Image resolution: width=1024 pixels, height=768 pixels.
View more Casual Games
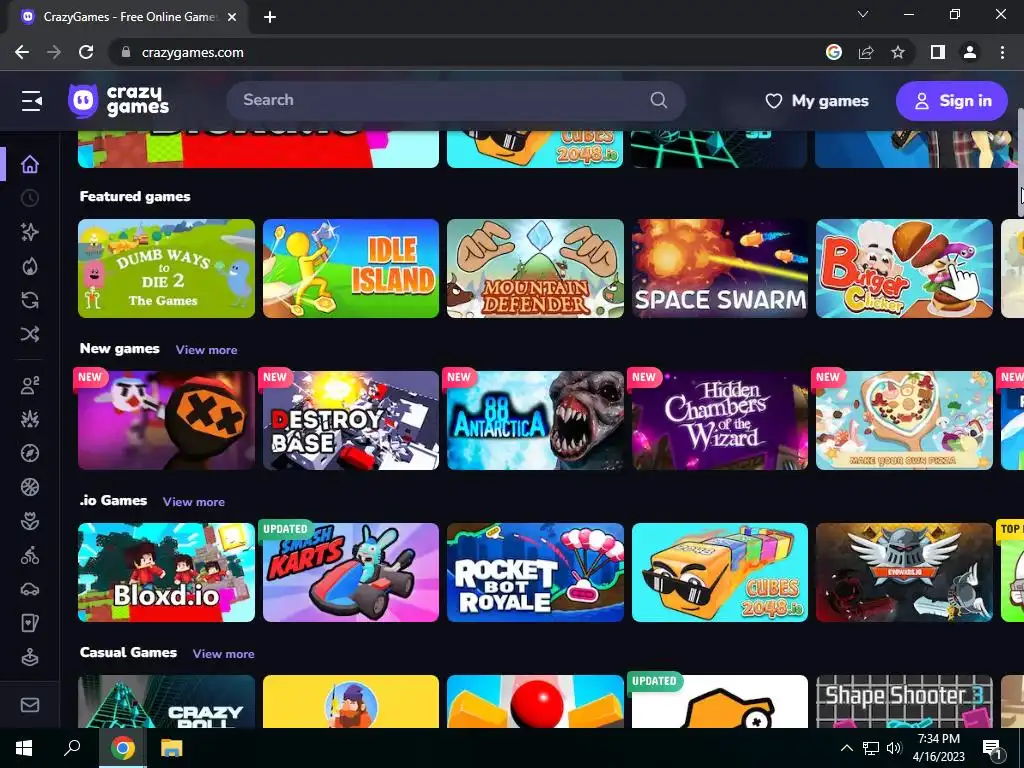223,654
